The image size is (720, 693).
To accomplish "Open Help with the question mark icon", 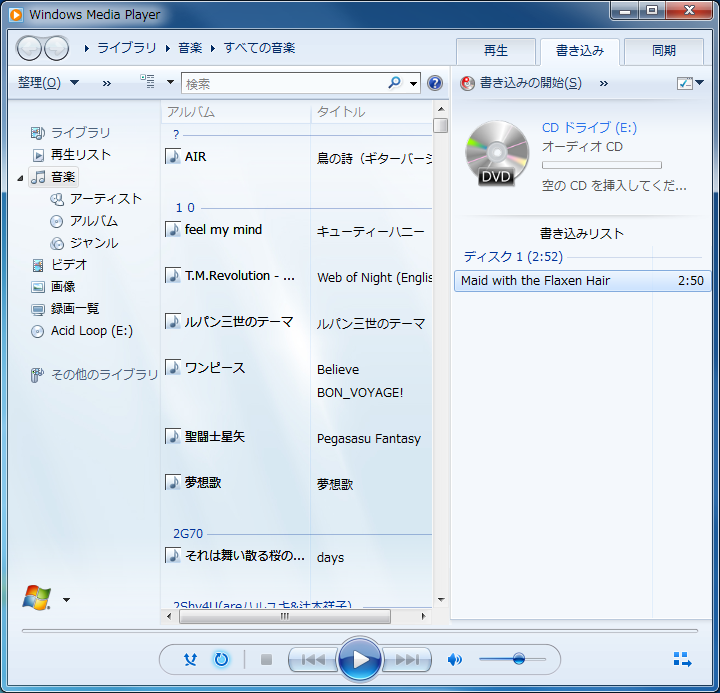I will pyautogui.click(x=434, y=83).
